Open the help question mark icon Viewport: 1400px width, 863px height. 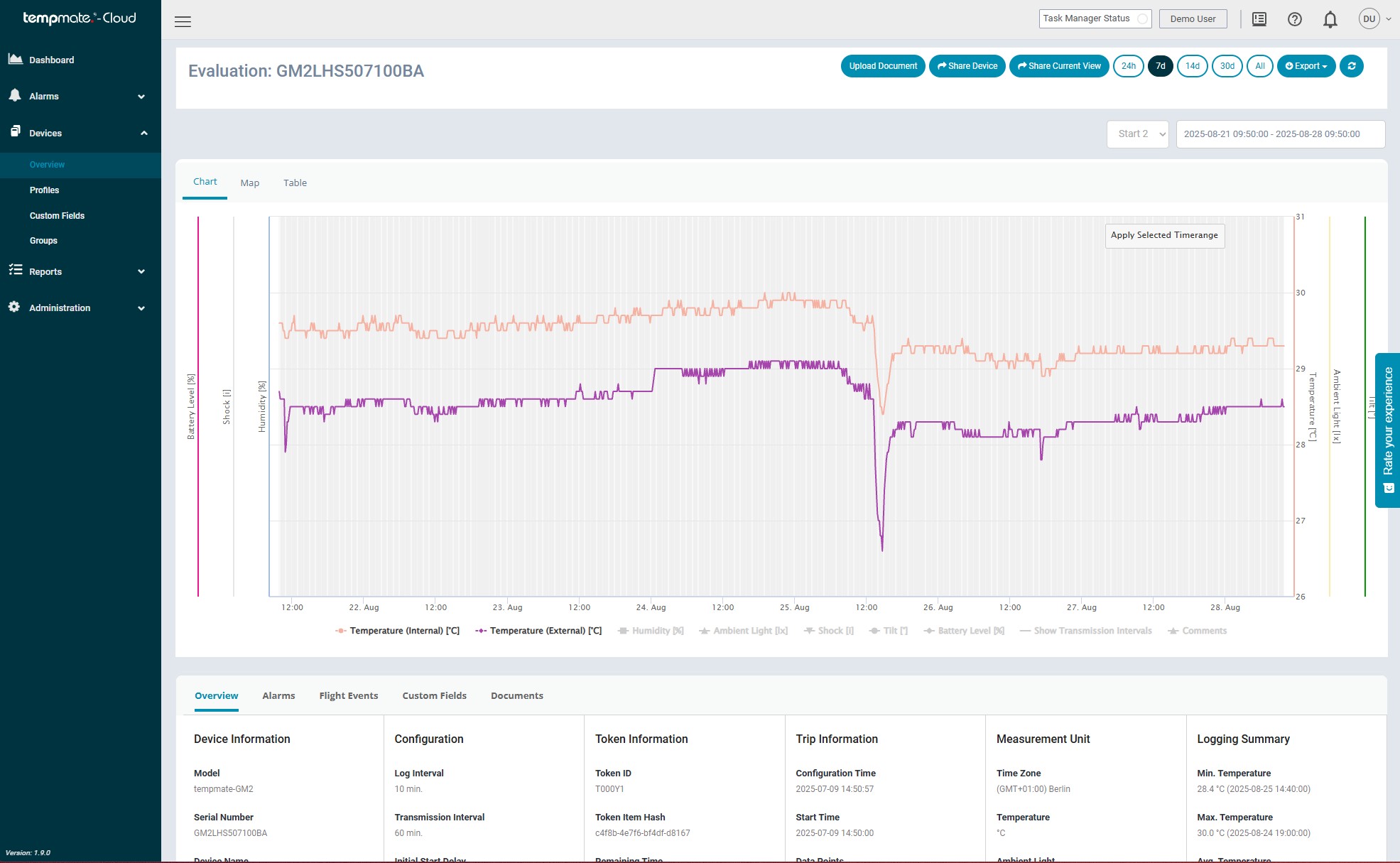point(1294,19)
